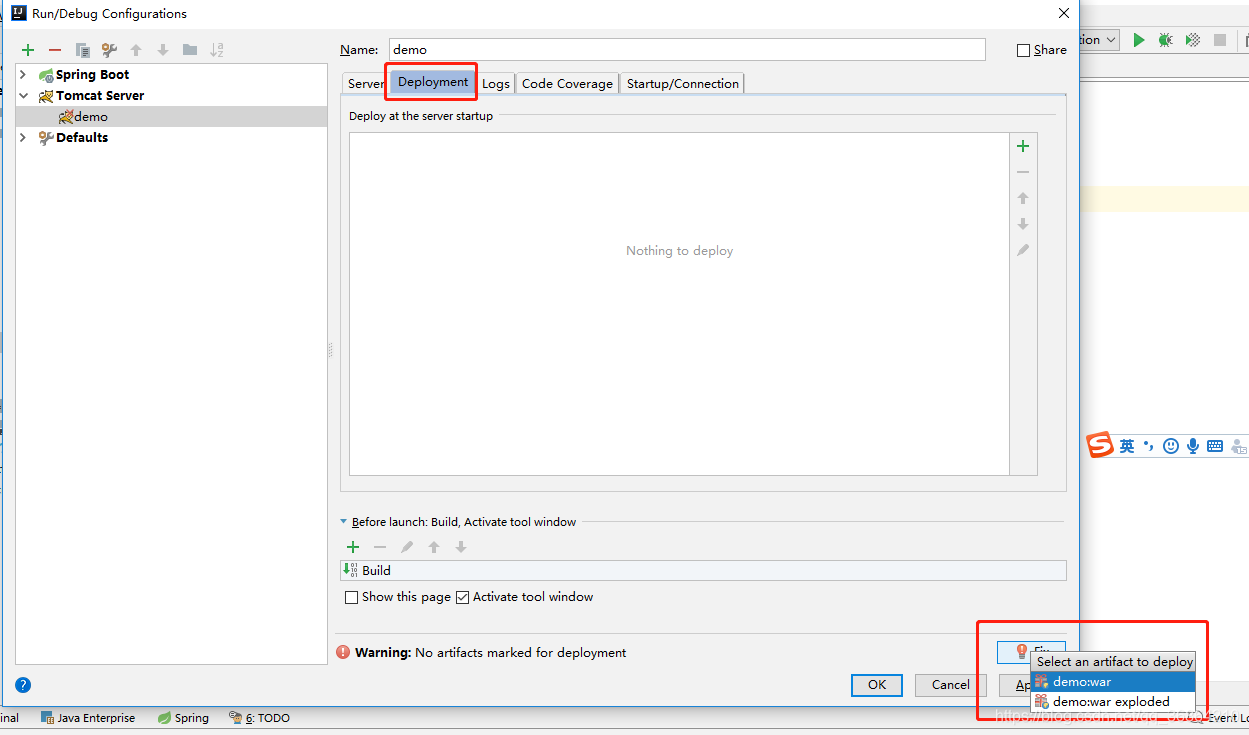Stop square icon in IDE toolbar
The width and height of the screenshot is (1249, 735).
point(1220,40)
